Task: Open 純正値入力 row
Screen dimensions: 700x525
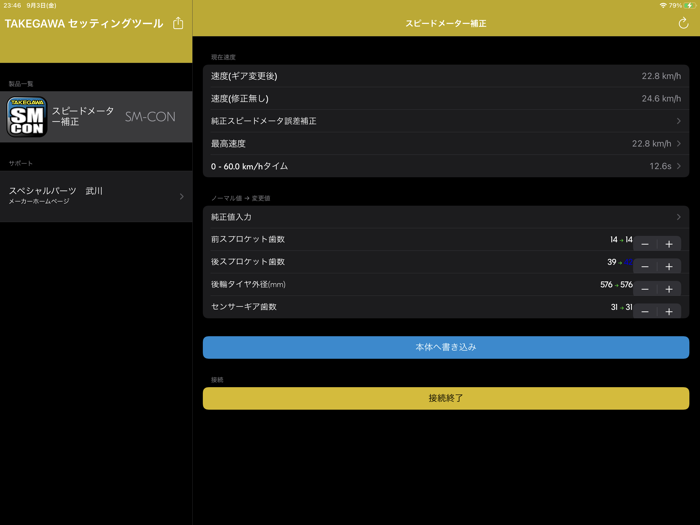Action: click(x=446, y=217)
